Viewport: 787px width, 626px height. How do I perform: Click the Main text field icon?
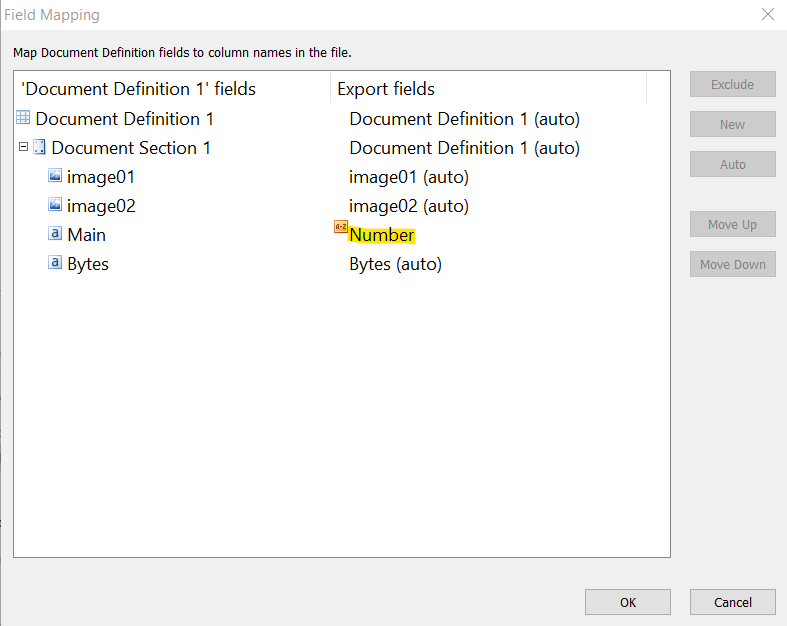[x=55, y=233]
